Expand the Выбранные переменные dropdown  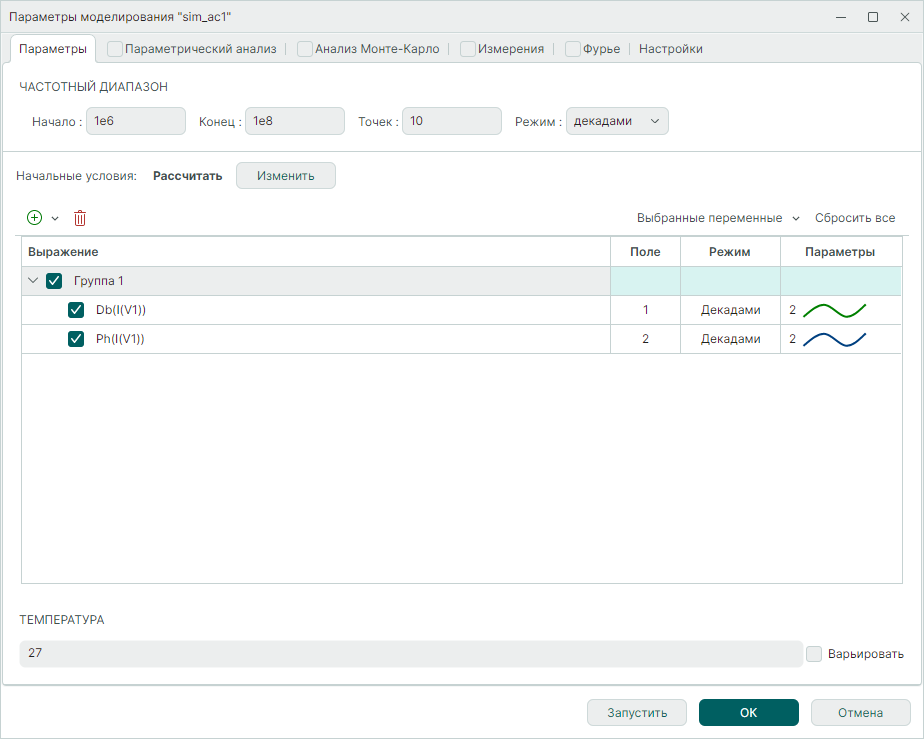coord(718,218)
